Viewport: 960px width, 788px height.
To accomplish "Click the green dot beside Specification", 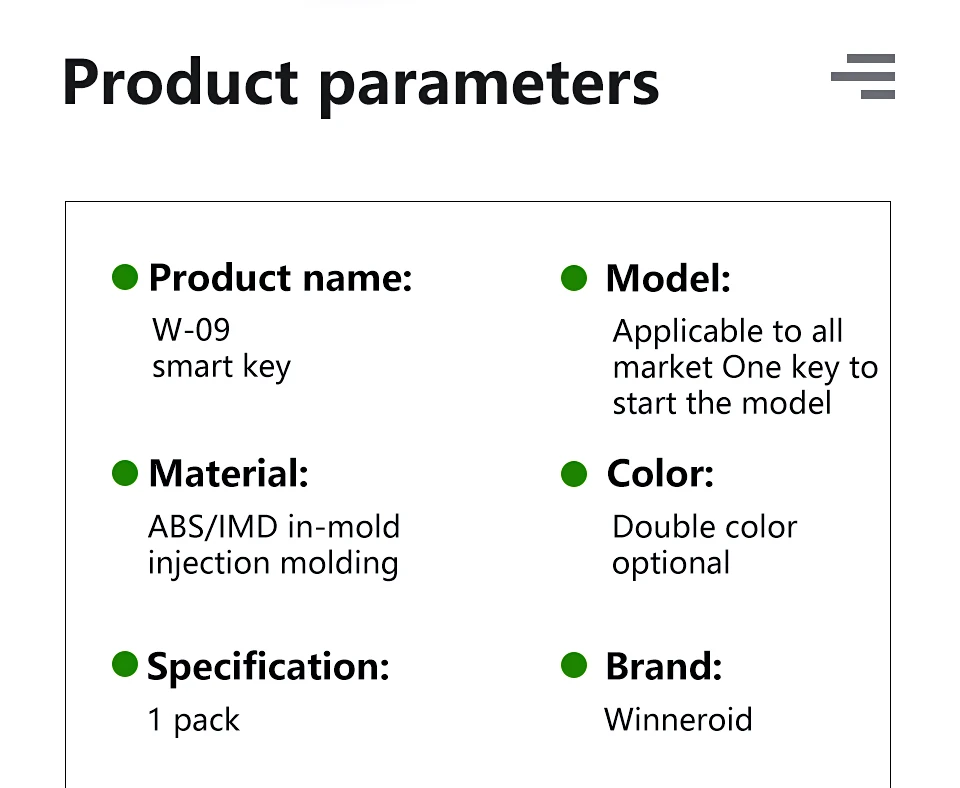I will tap(125, 664).
